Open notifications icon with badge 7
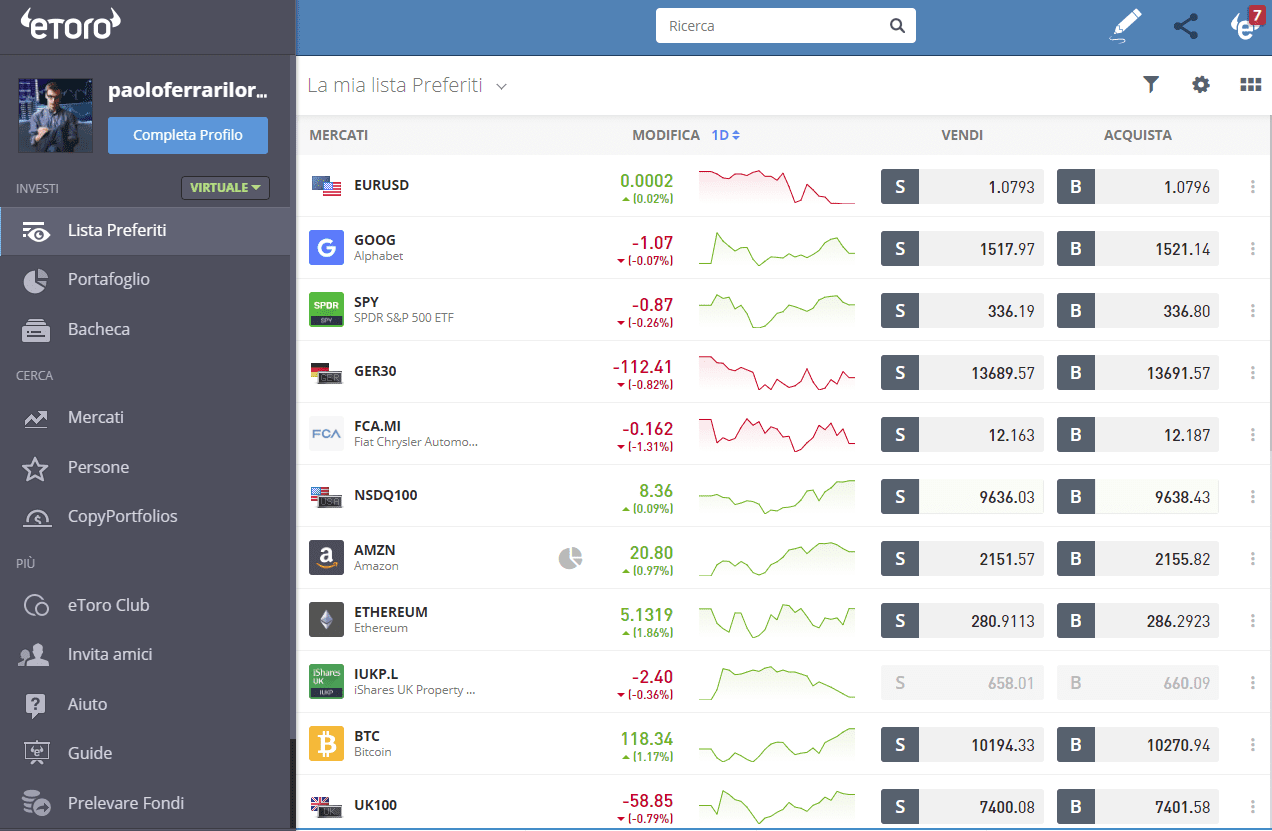The width and height of the screenshot is (1272, 831). [1248, 24]
